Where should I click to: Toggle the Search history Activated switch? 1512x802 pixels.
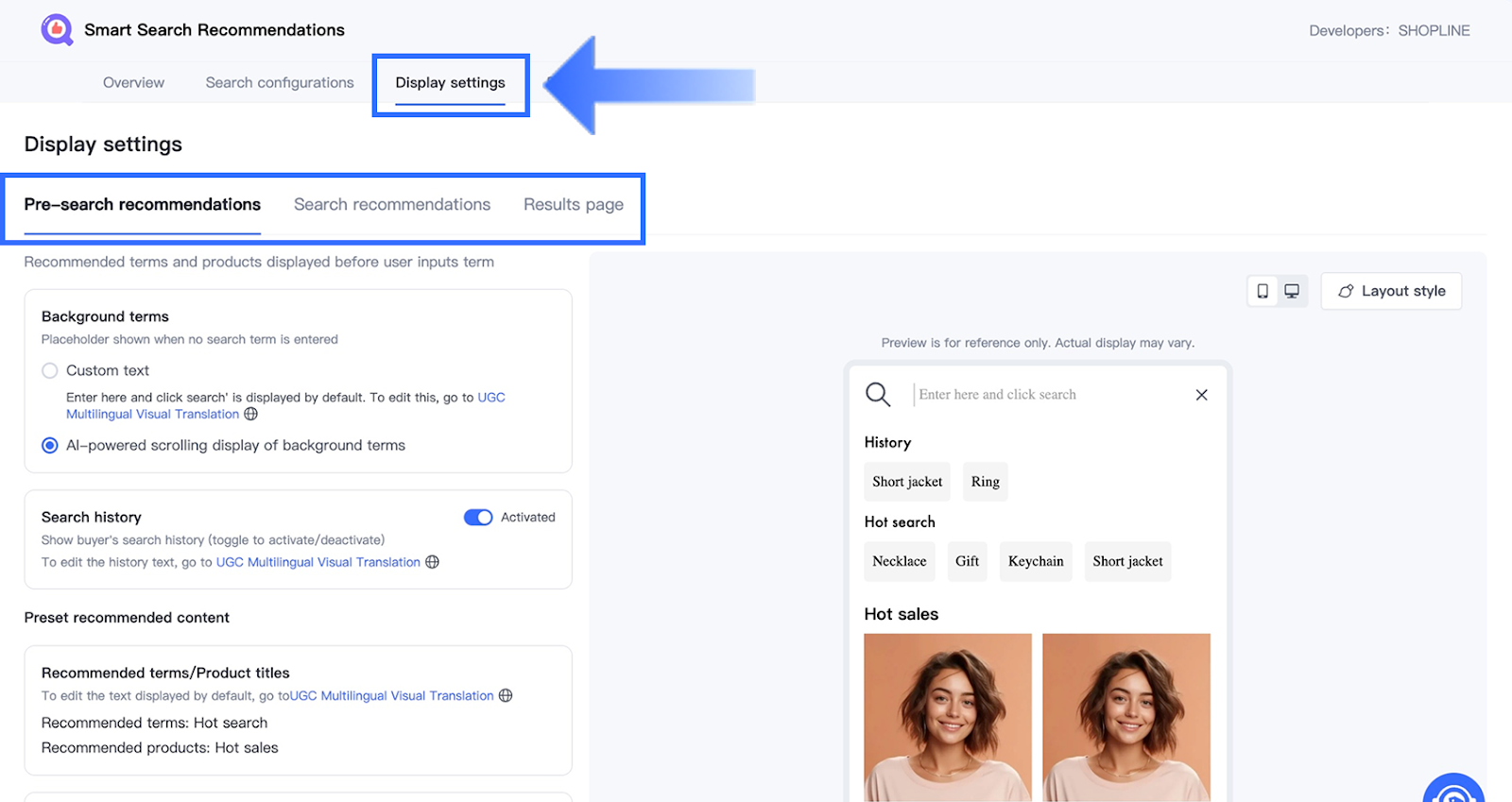[478, 517]
